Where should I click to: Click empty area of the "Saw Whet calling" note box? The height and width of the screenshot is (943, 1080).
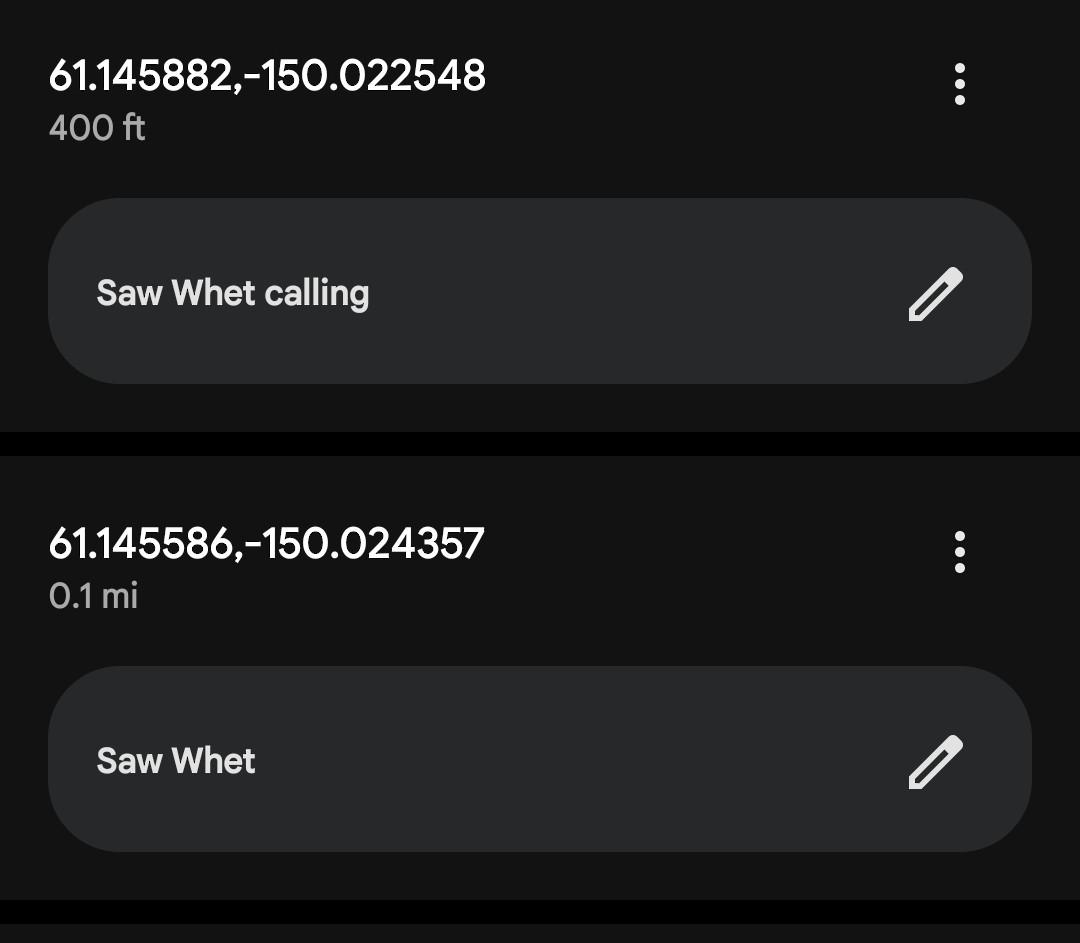tap(620, 292)
